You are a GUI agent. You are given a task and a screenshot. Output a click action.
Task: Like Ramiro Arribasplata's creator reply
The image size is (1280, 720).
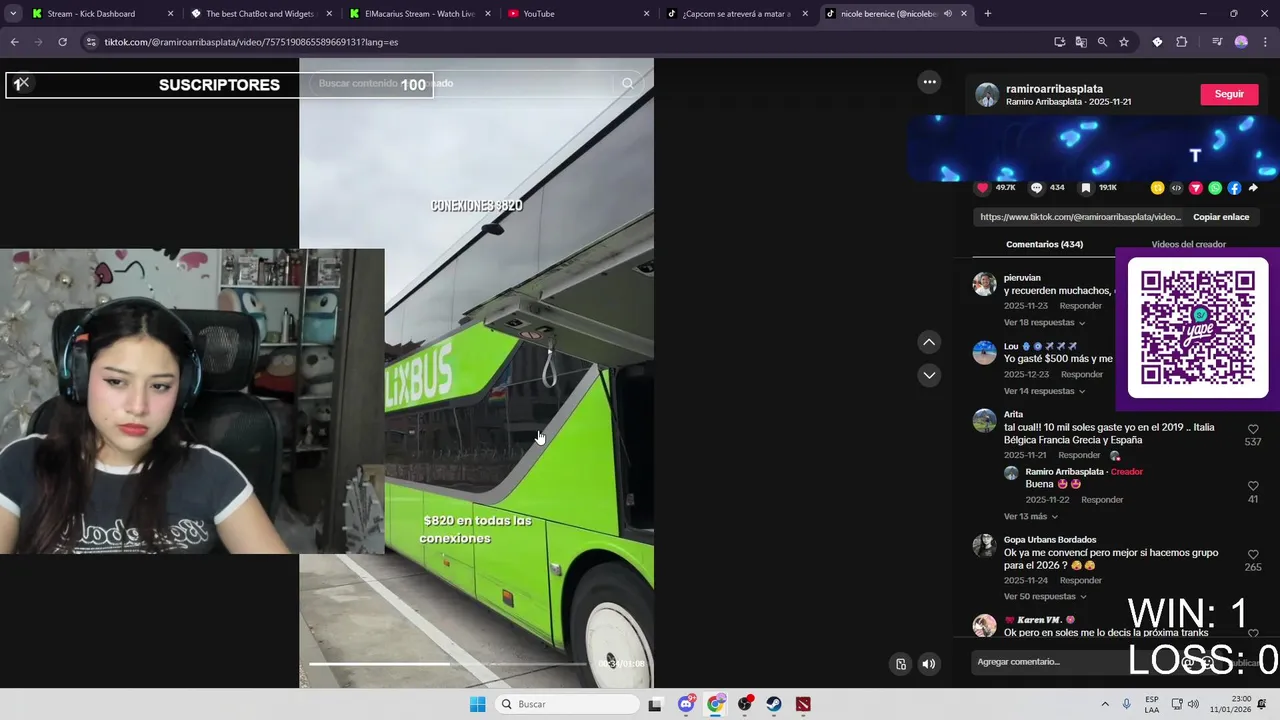[1253, 486]
